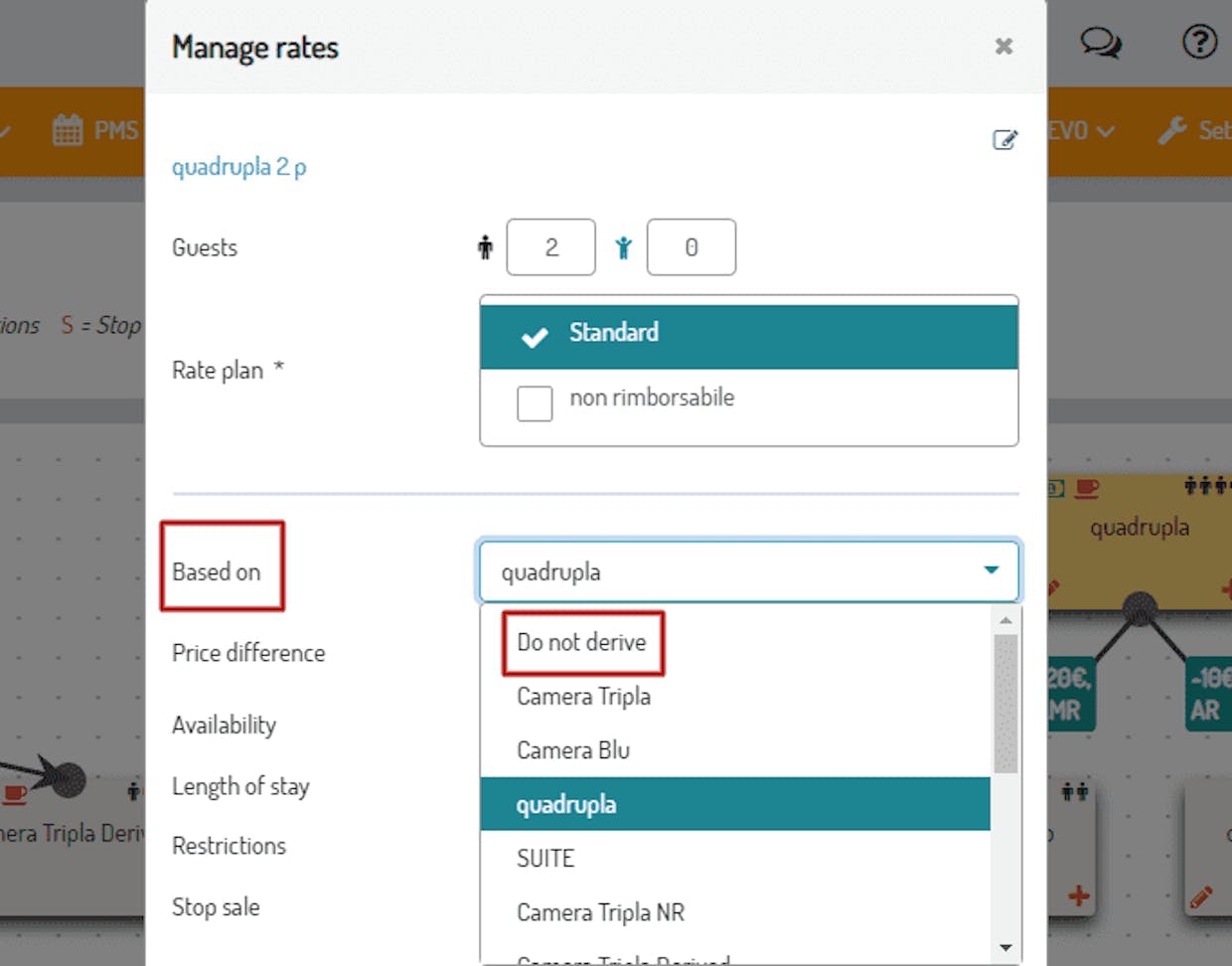The image size is (1232, 966).
Task: Select Camera Tripla NR option
Action: (600, 912)
